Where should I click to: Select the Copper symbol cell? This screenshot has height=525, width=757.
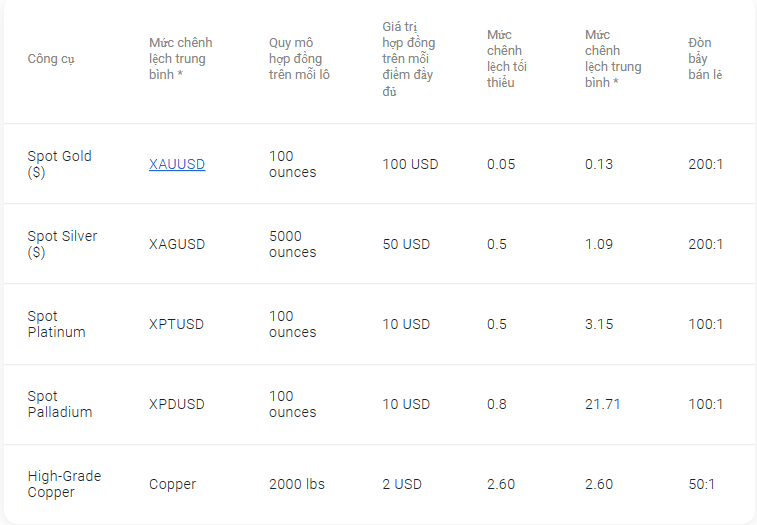pyautogui.click(x=172, y=484)
